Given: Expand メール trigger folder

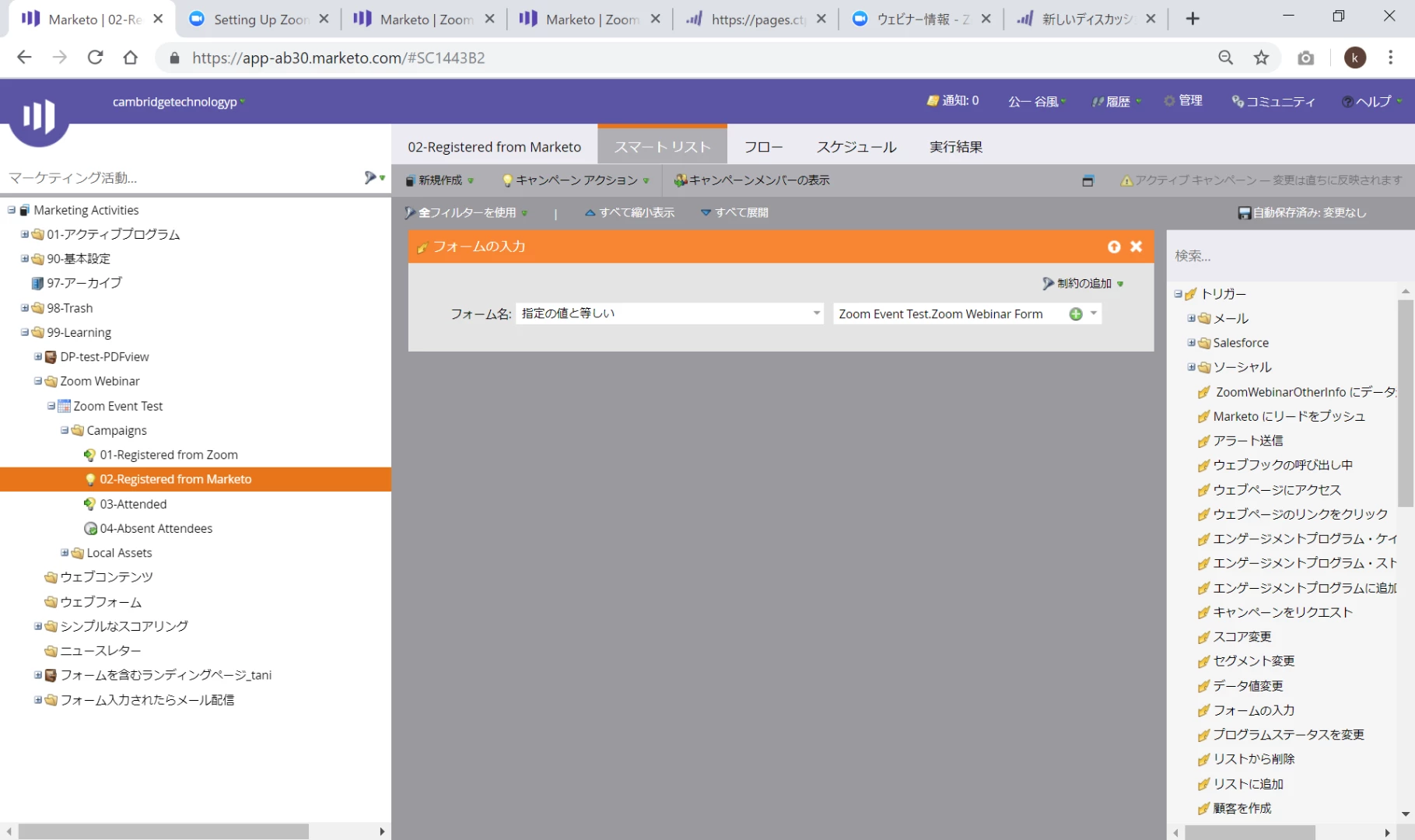Looking at the screenshot, I should pos(1191,318).
